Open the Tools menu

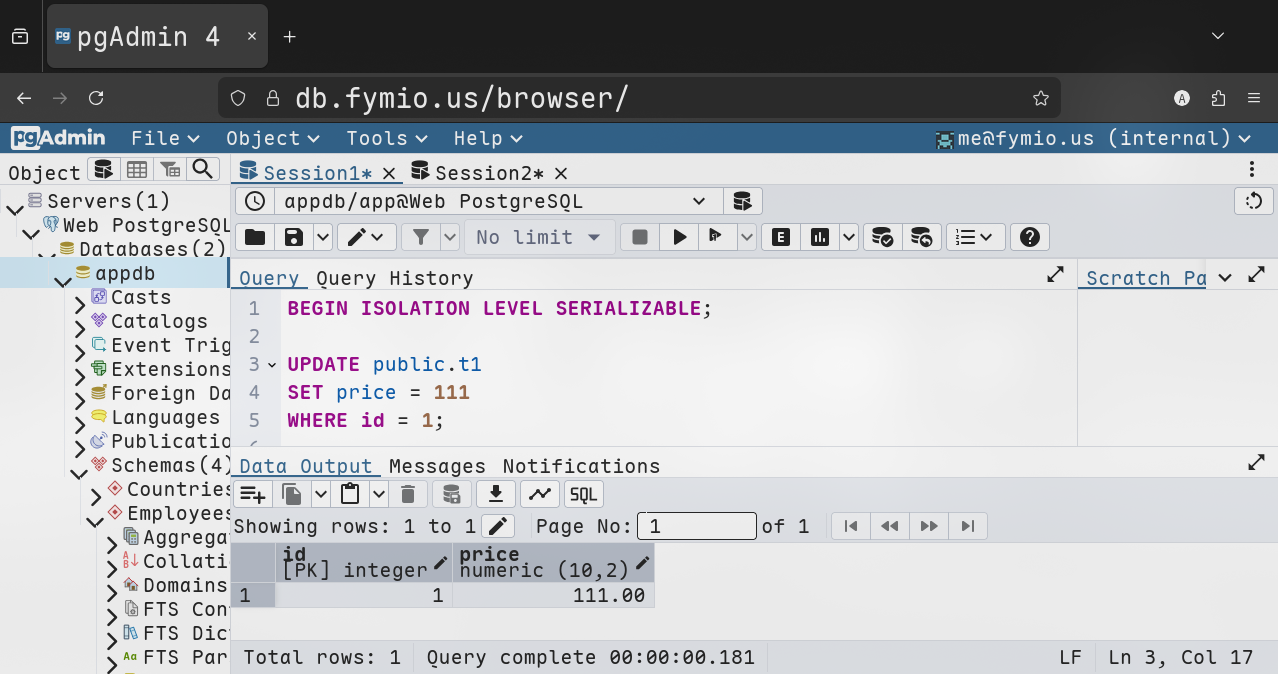[386, 138]
